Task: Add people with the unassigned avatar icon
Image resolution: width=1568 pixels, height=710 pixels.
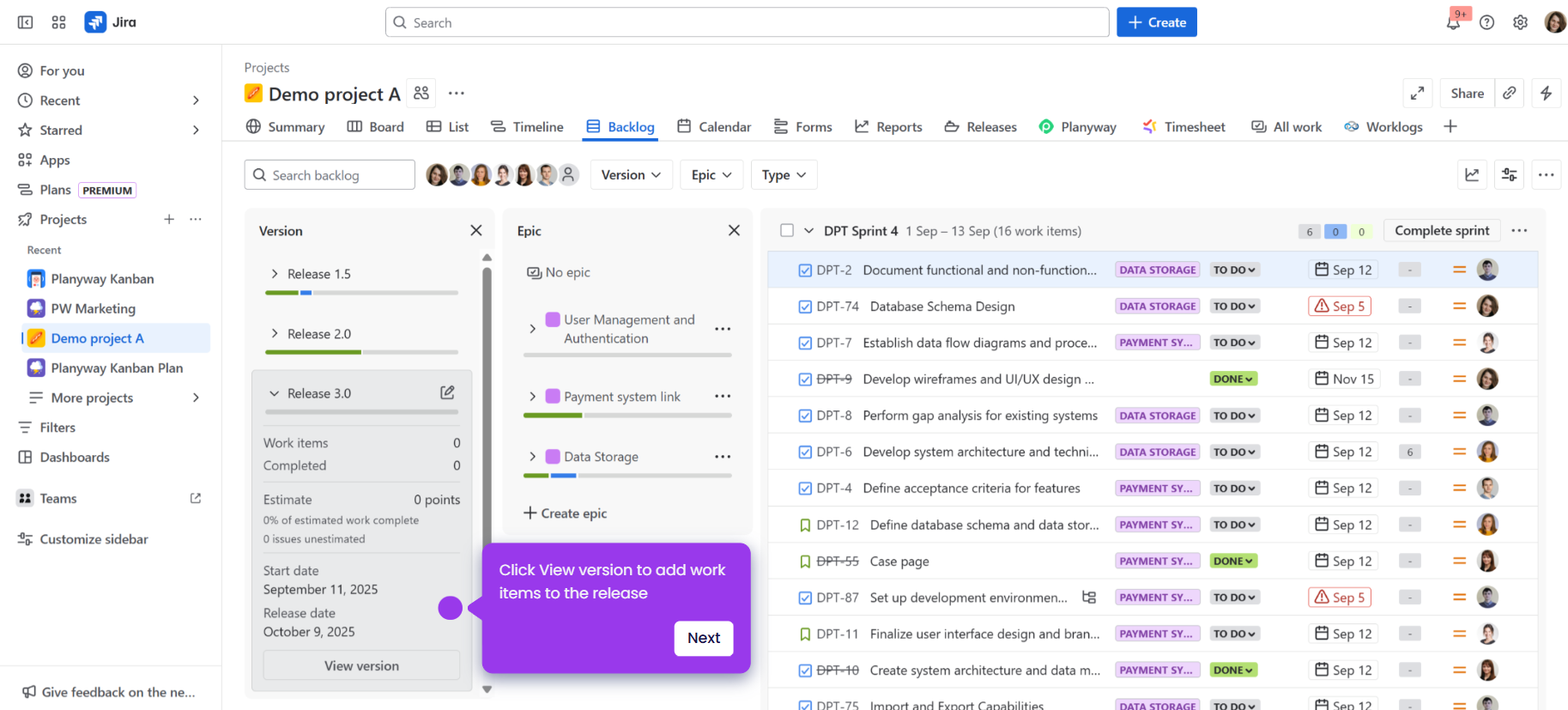Action: (568, 175)
